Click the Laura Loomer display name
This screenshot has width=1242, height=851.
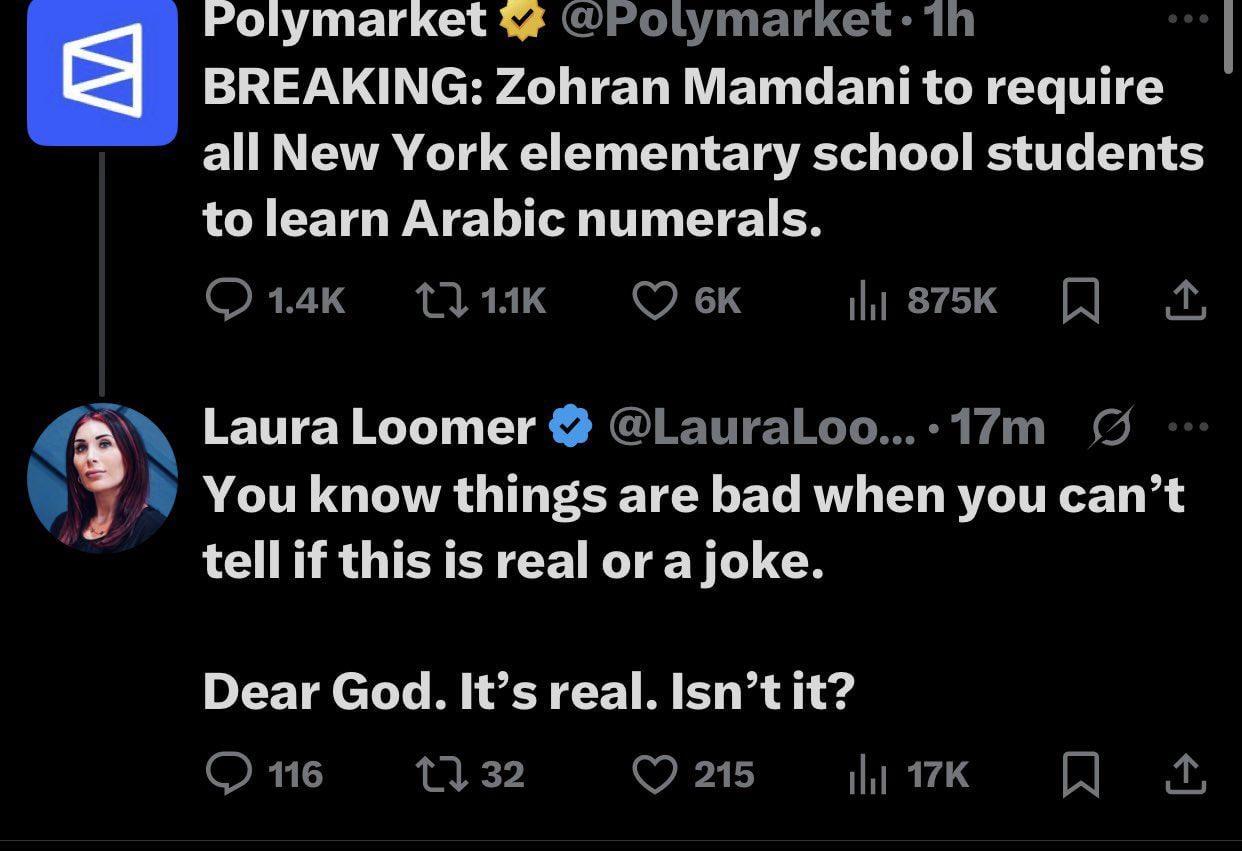click(369, 427)
